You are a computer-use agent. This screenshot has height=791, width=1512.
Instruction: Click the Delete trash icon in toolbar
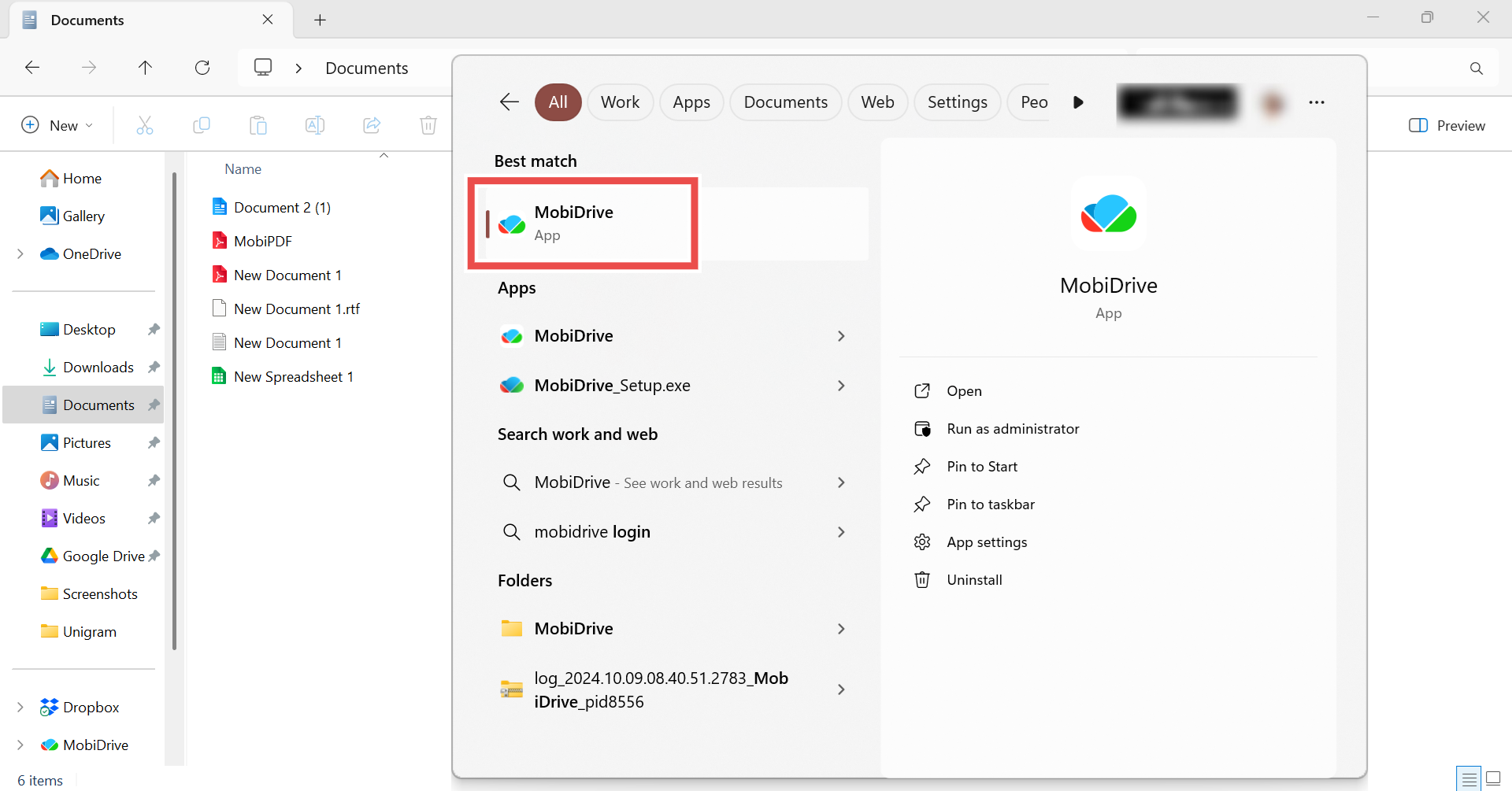(x=428, y=125)
